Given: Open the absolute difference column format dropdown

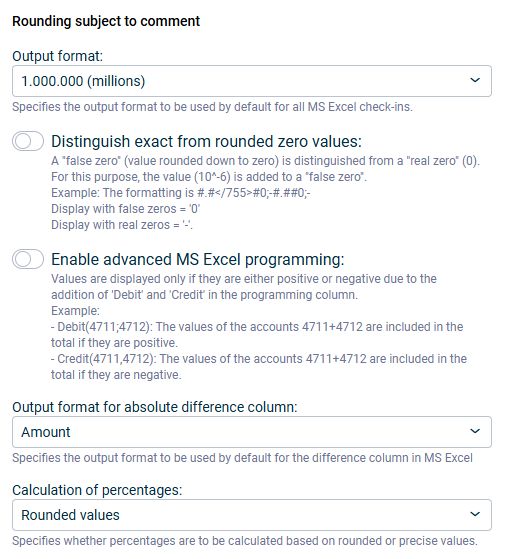Looking at the screenshot, I should (x=252, y=432).
